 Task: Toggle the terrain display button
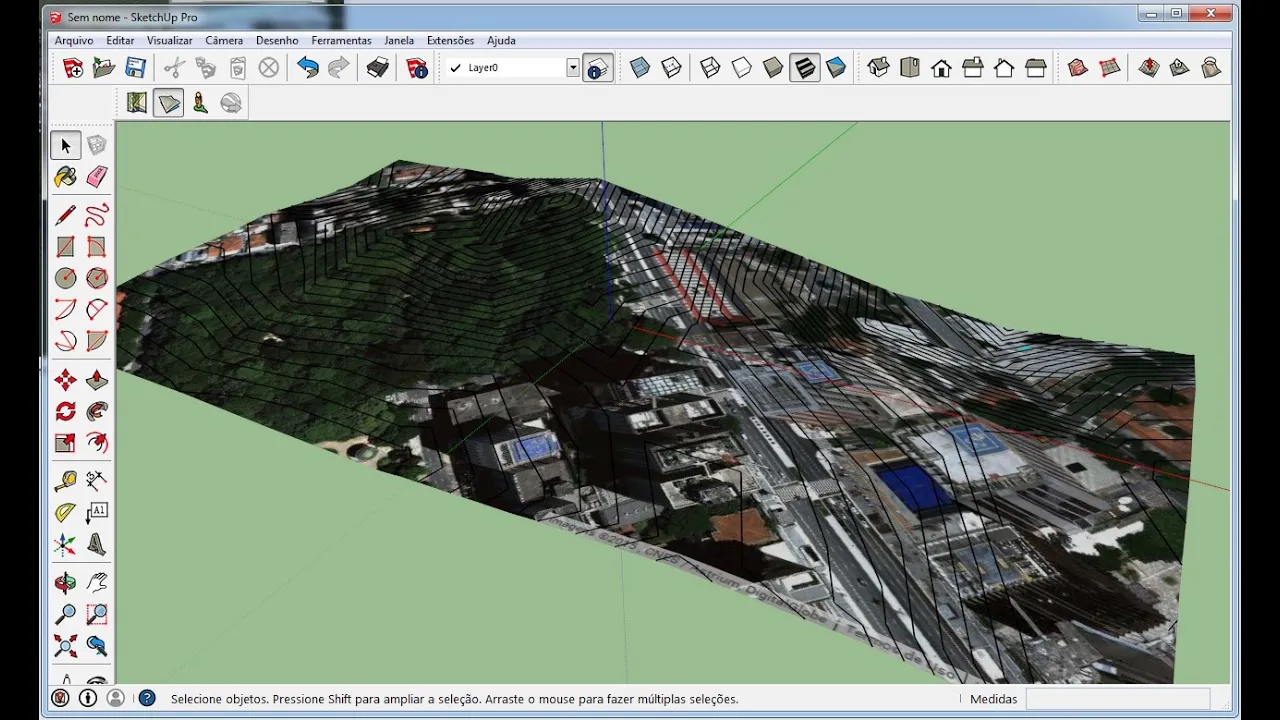[x=168, y=103]
